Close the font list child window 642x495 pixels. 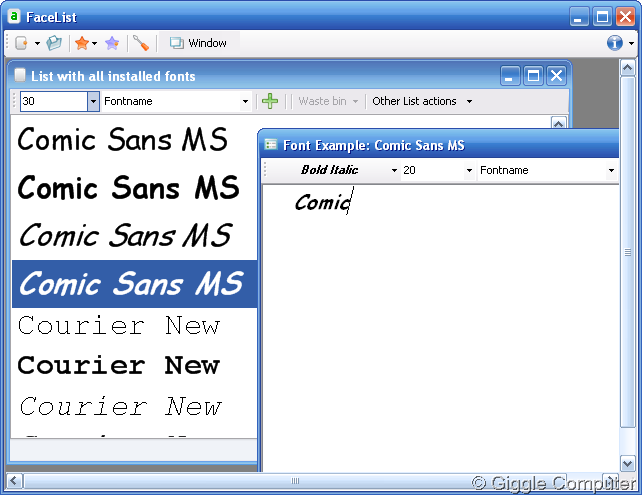click(556, 76)
